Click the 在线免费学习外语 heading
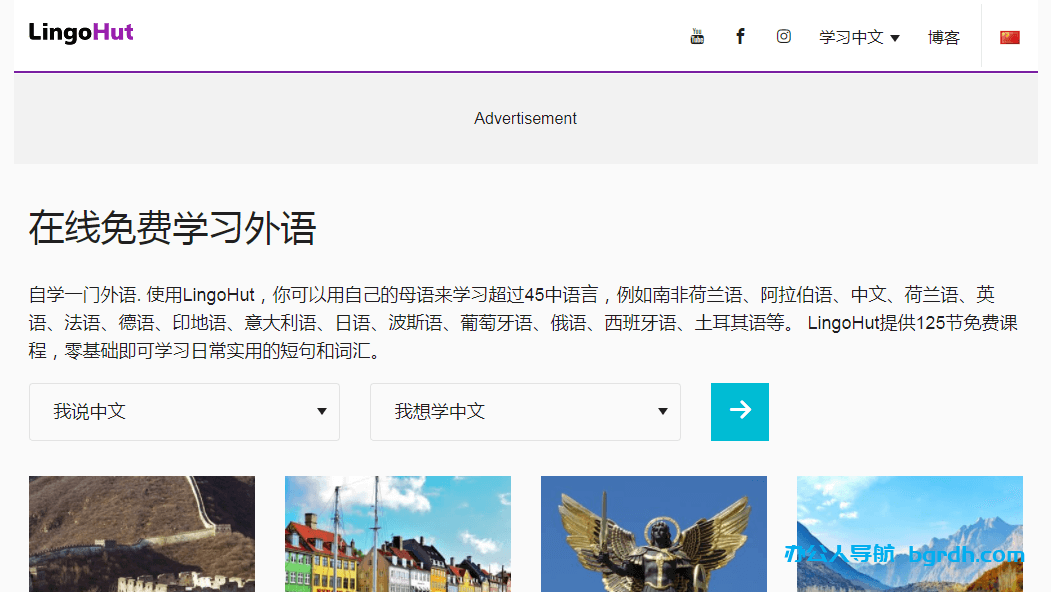The height and width of the screenshot is (592, 1051). click(x=172, y=228)
